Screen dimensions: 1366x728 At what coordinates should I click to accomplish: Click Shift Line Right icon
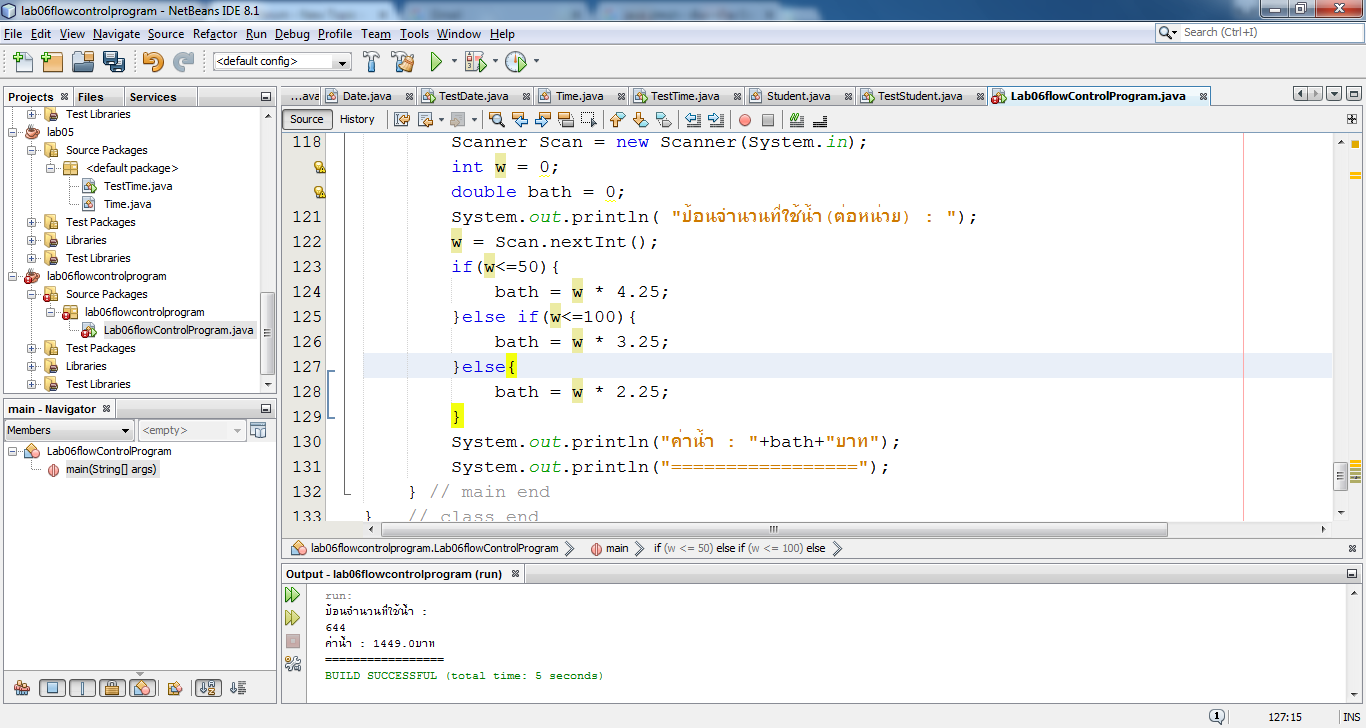pos(716,119)
